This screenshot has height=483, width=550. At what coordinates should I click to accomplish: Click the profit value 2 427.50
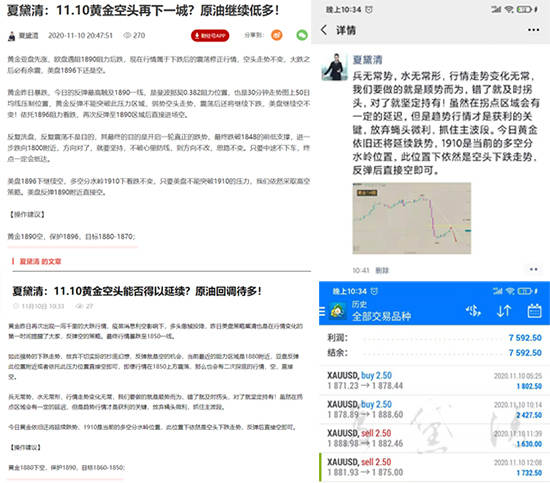point(529,415)
